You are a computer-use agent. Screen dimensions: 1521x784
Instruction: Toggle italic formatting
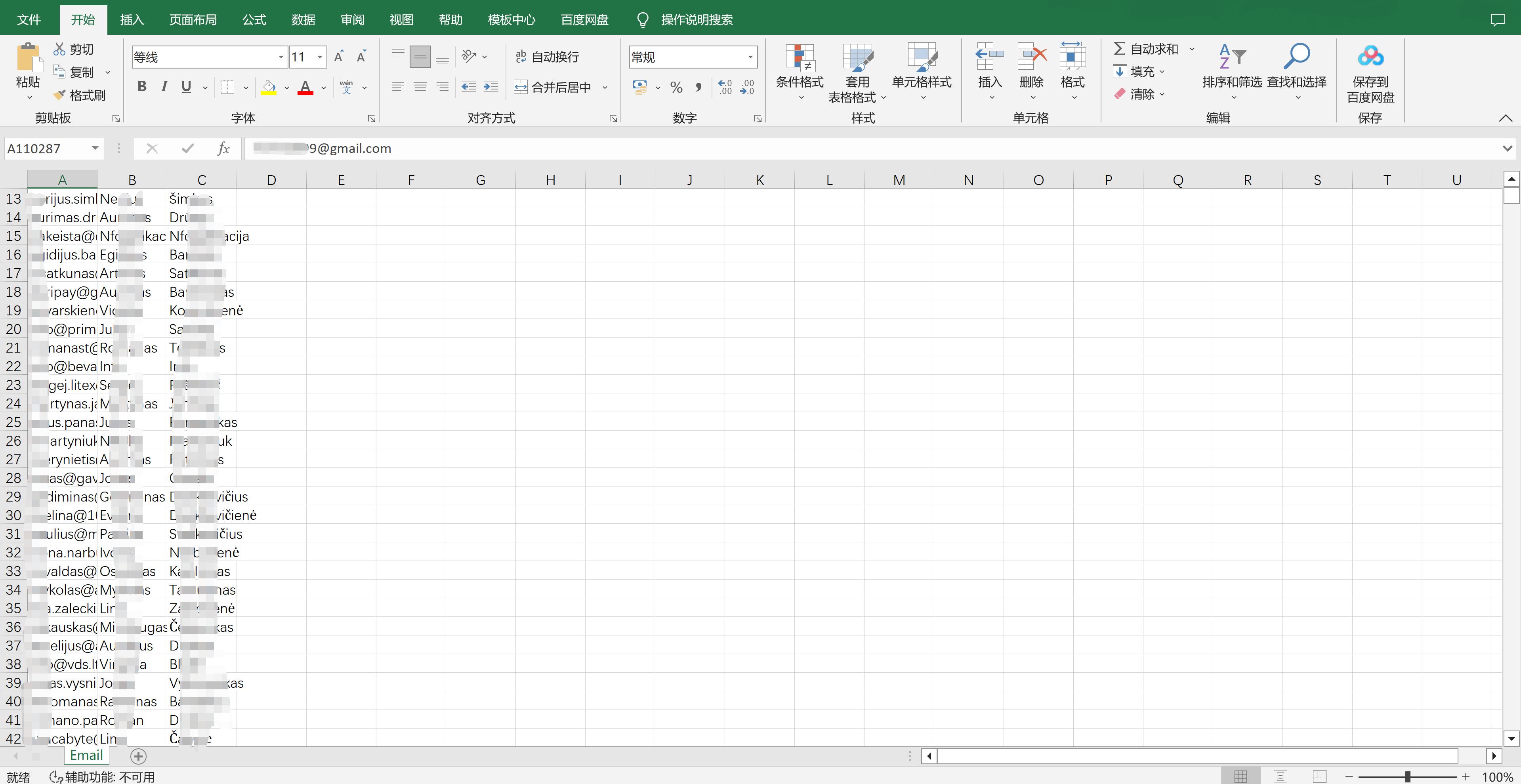click(164, 87)
